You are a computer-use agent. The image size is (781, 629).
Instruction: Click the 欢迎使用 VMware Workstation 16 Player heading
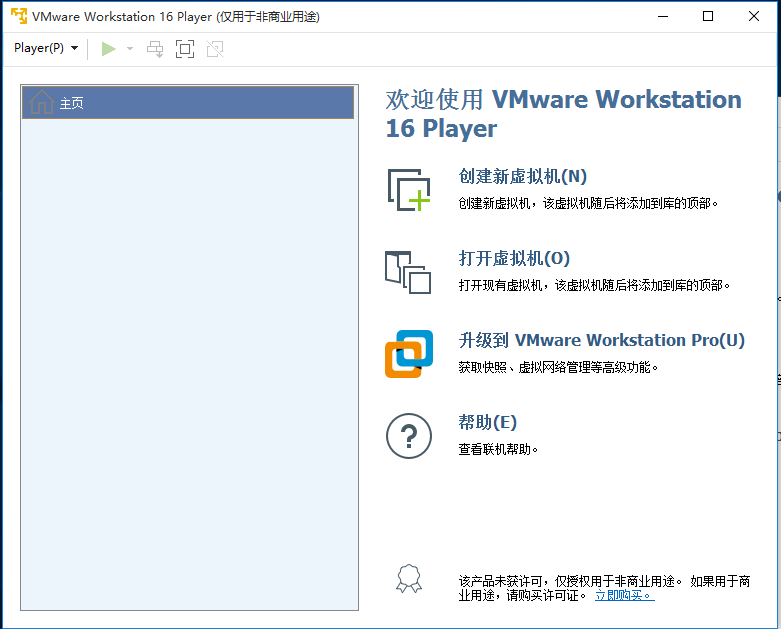click(564, 114)
